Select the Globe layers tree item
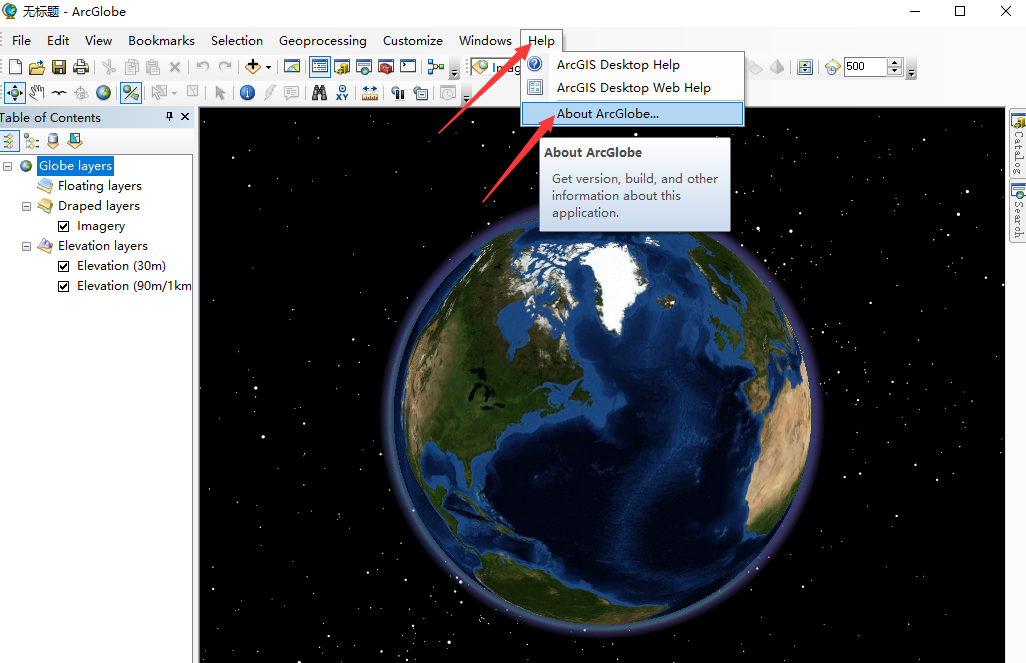Screen dimensions: 1026x663 tap(75, 166)
